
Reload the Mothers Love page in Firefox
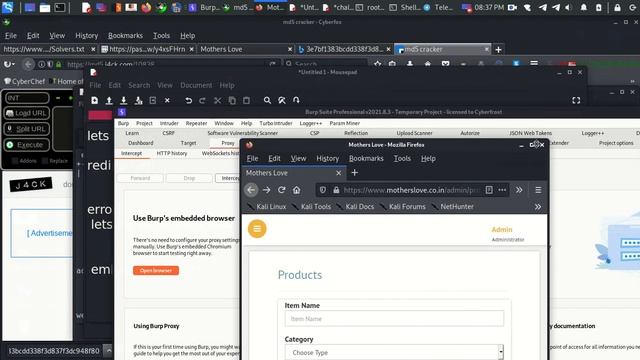coord(282,190)
